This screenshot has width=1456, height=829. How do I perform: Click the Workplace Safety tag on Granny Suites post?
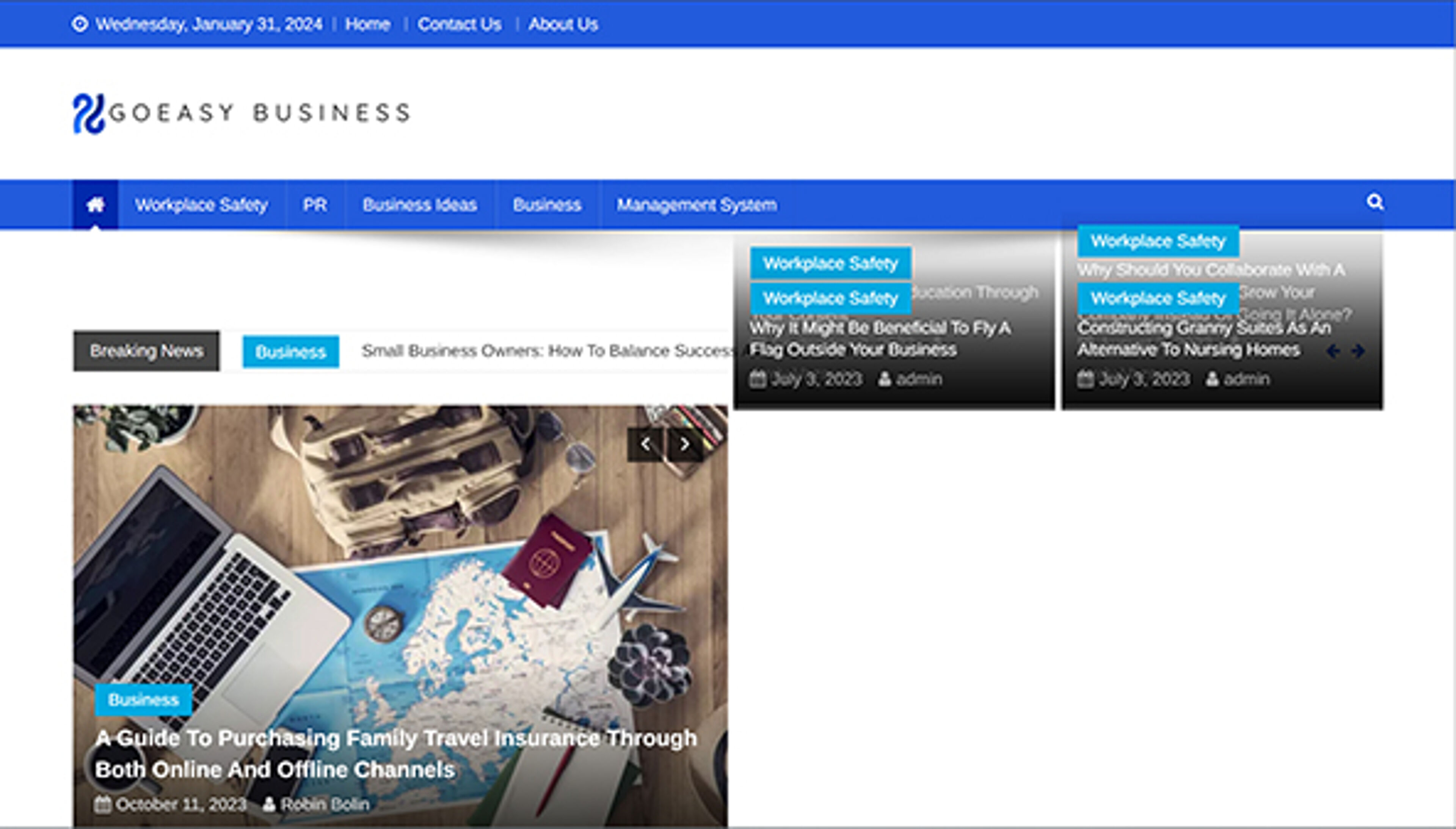point(1159,298)
